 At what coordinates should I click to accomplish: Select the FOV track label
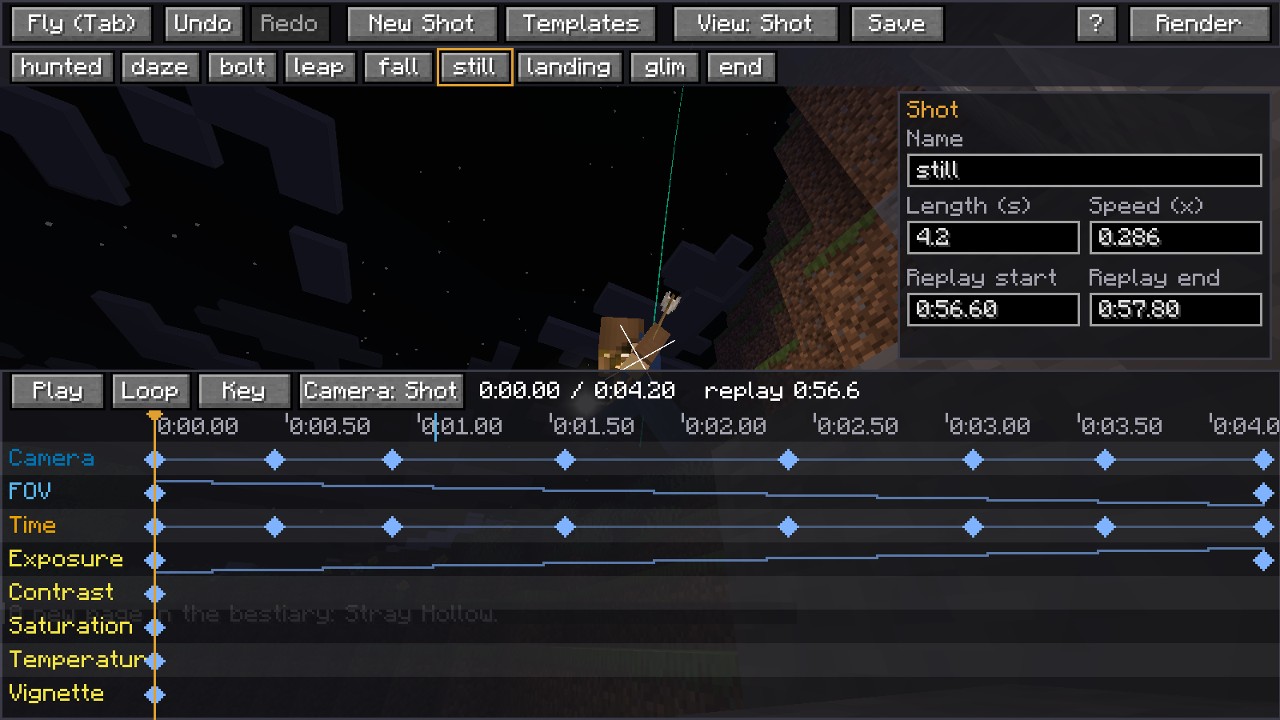click(x=29, y=491)
